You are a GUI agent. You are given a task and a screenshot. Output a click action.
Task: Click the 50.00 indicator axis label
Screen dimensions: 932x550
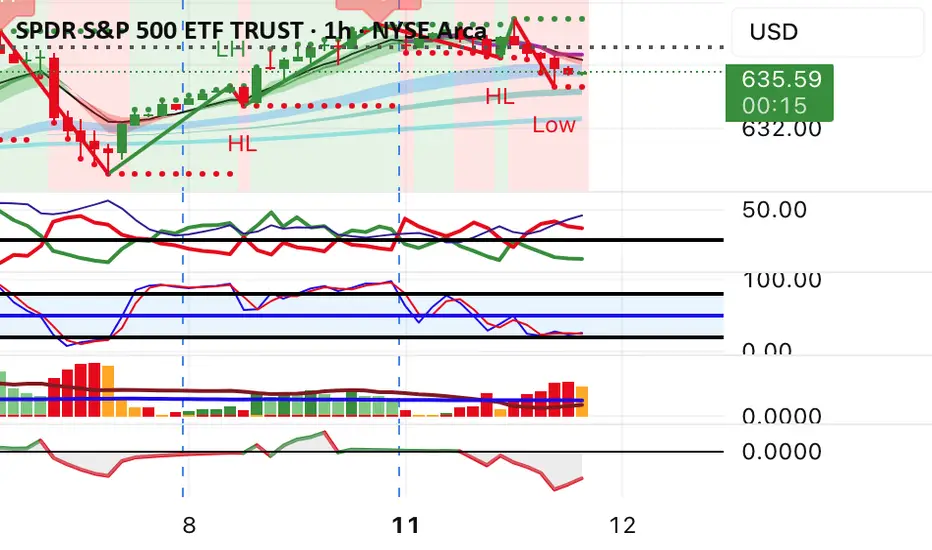[x=774, y=209]
